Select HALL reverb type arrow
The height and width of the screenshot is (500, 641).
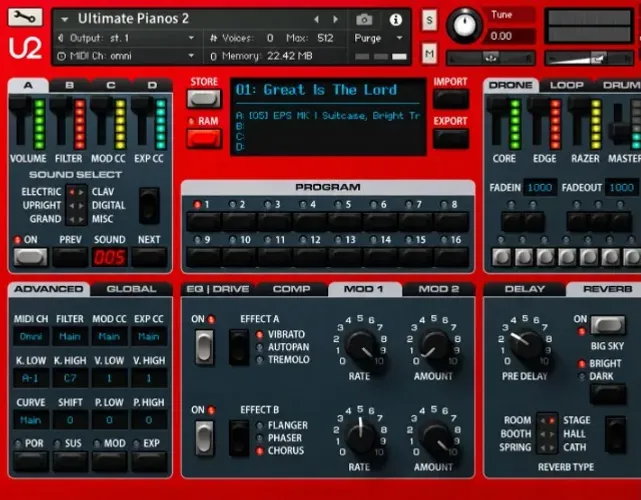552,434
